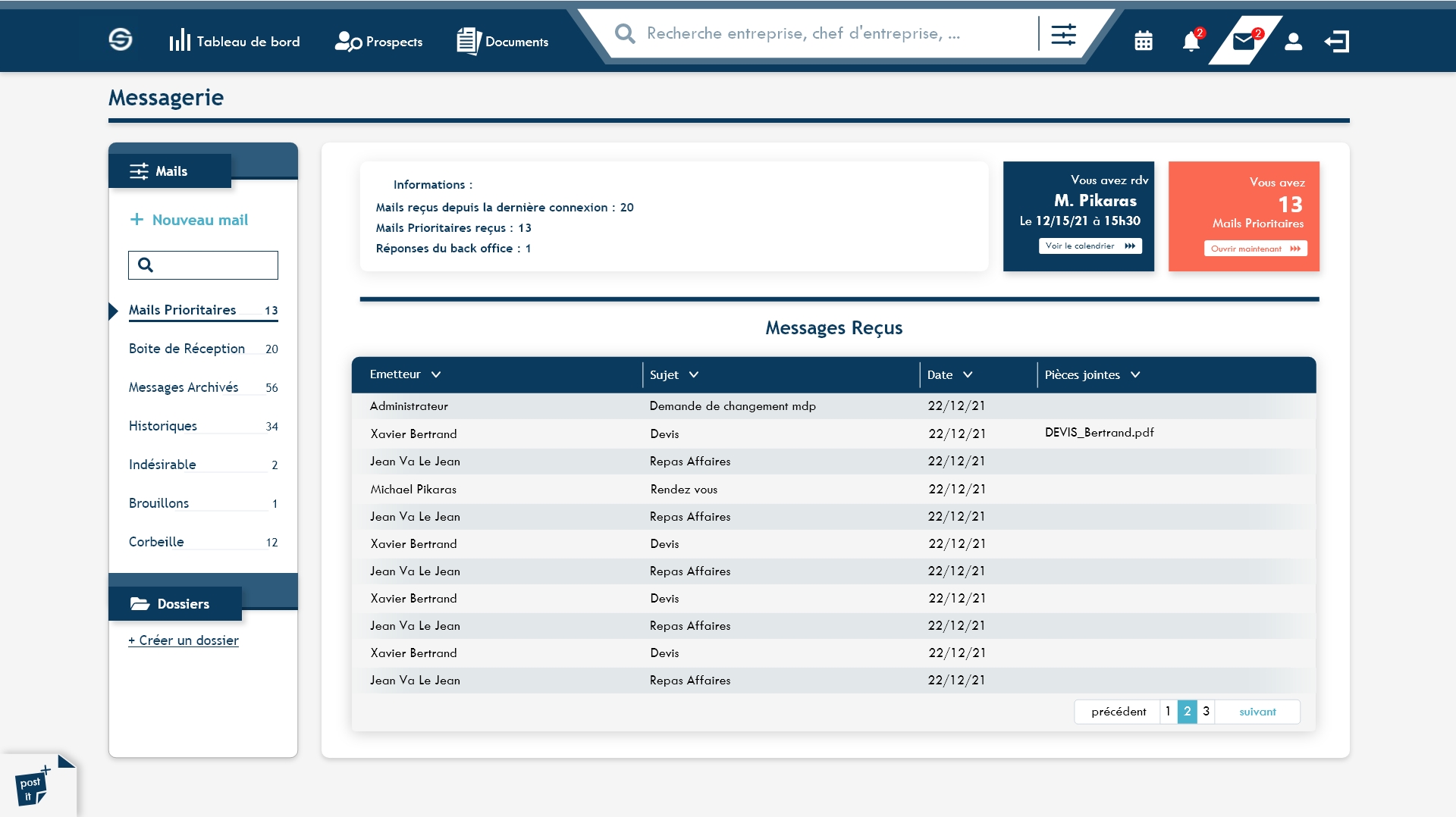Screen dimensions: 1456x817
Task: Click the Tableau de bord label
Action: pyautogui.click(x=248, y=42)
